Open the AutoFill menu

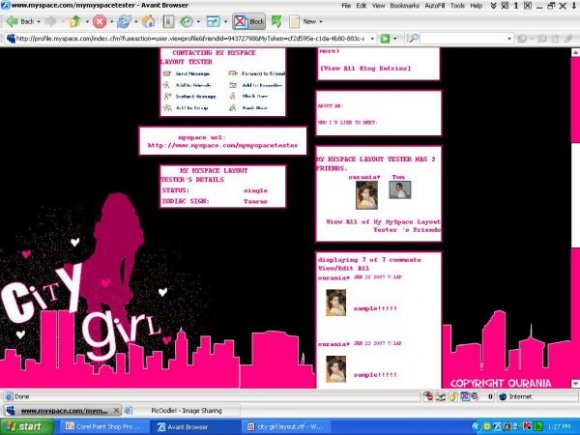point(435,6)
